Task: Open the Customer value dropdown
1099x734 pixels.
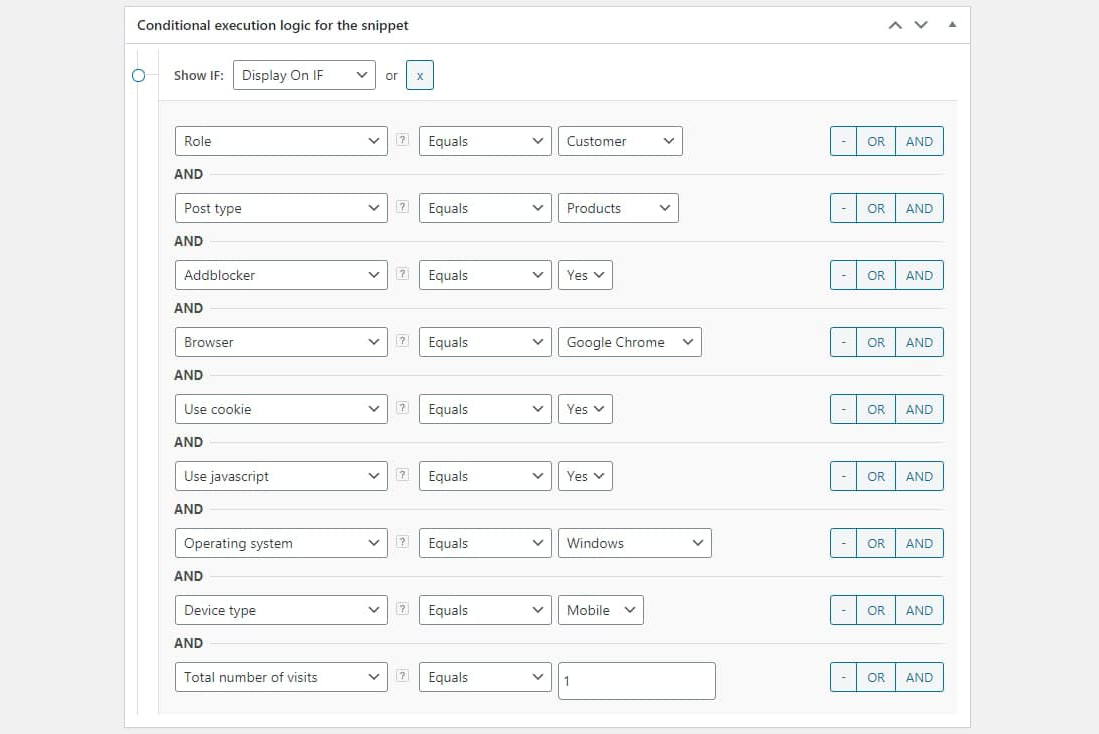Action: [620, 141]
